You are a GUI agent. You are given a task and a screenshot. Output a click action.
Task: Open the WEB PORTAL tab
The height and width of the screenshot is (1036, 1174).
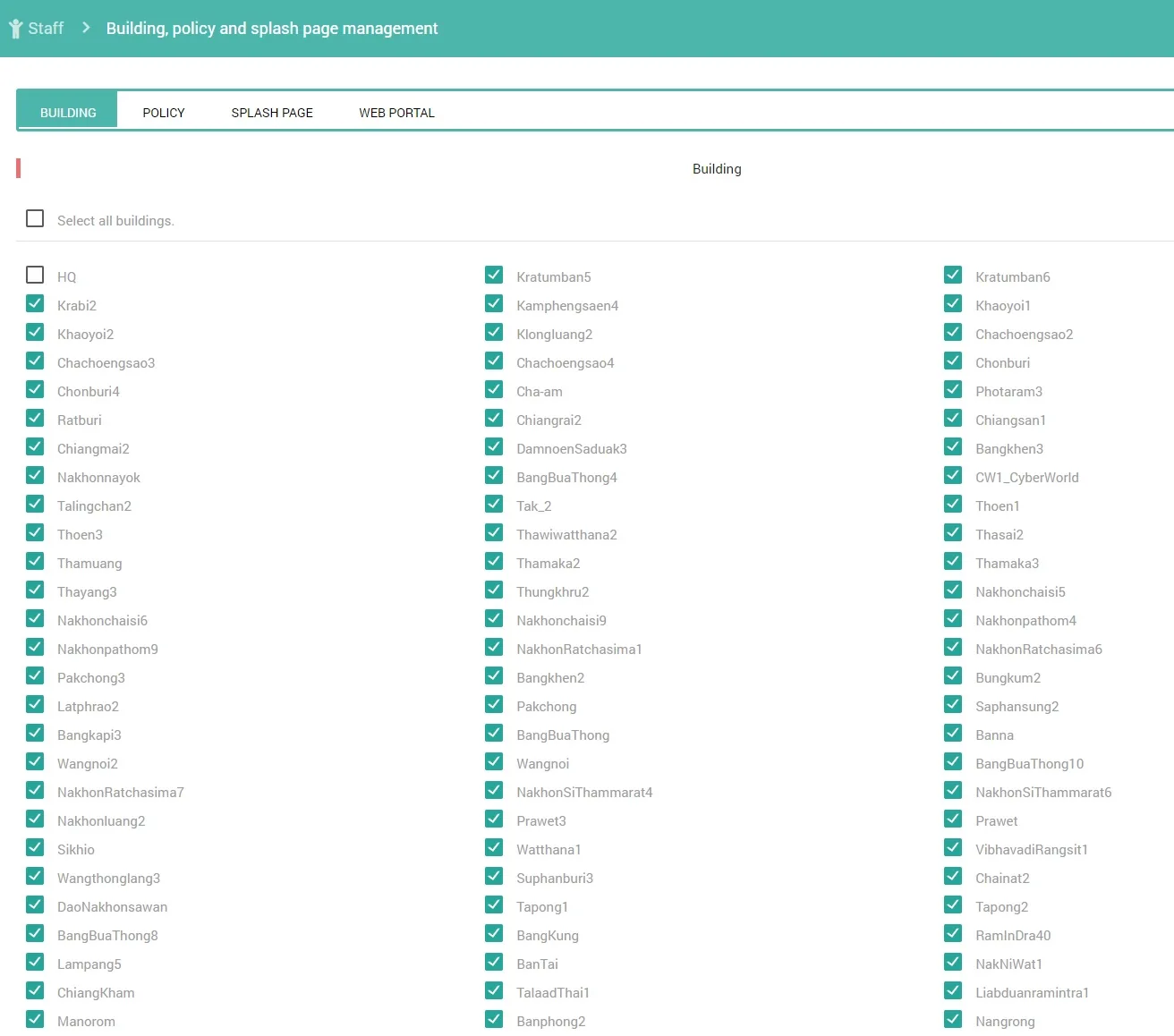click(x=397, y=113)
